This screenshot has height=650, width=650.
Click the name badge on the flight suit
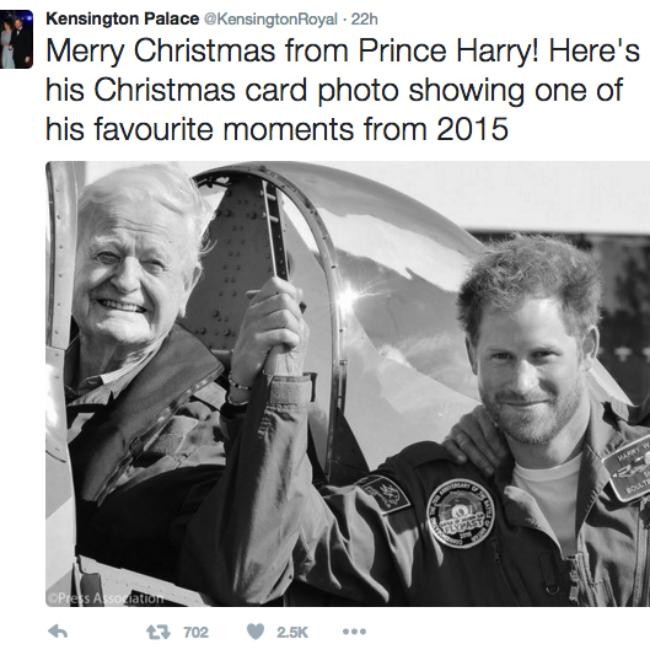click(628, 467)
